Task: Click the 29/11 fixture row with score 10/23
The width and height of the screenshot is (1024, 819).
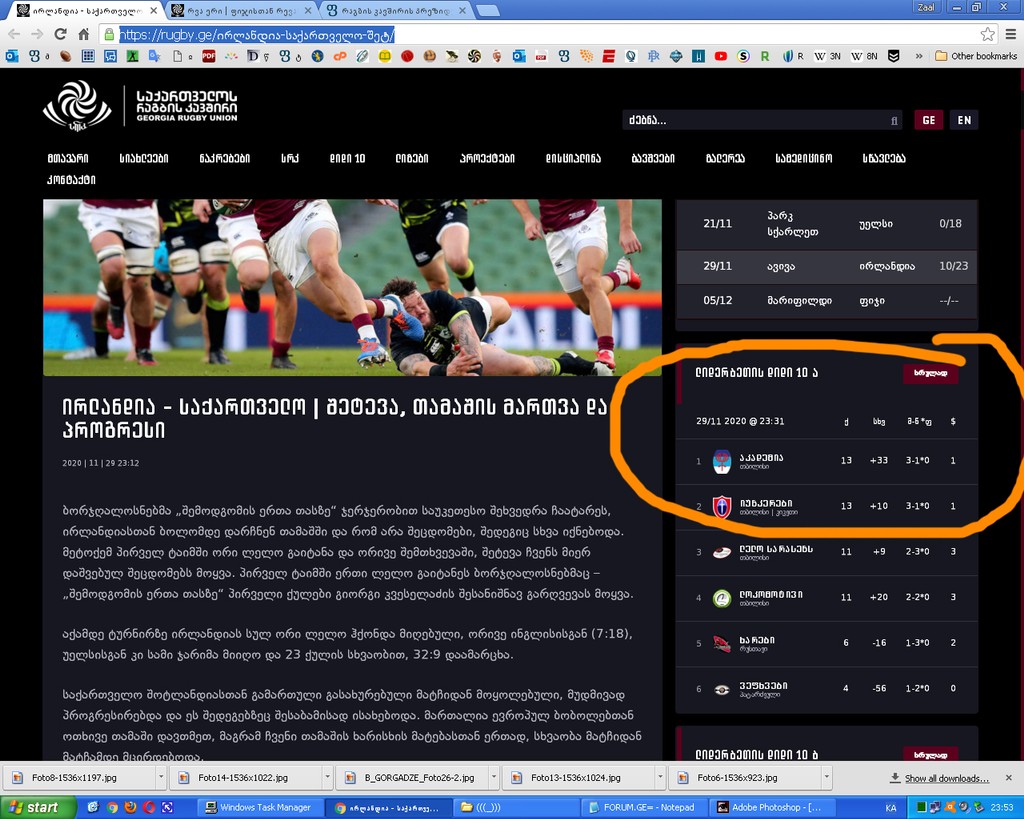Action: pos(826,266)
